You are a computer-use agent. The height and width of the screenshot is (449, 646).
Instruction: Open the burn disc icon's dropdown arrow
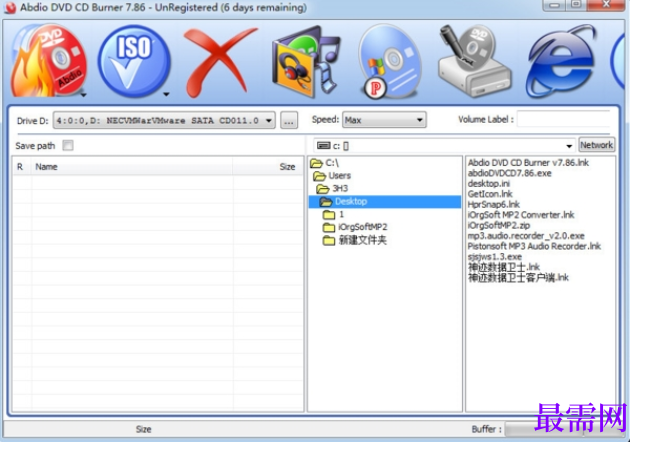(84, 95)
